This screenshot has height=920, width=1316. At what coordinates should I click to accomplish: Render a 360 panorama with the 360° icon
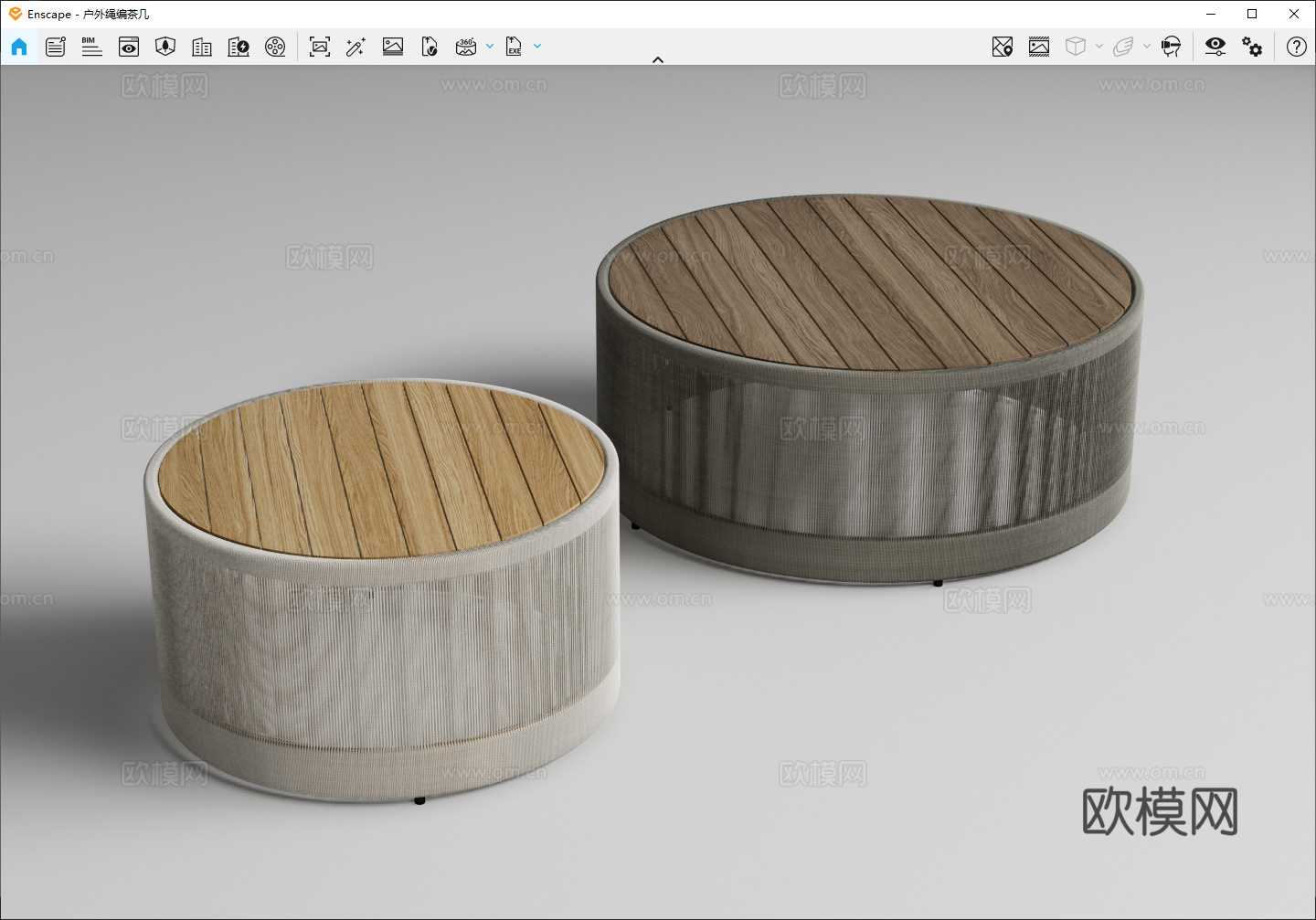466,47
